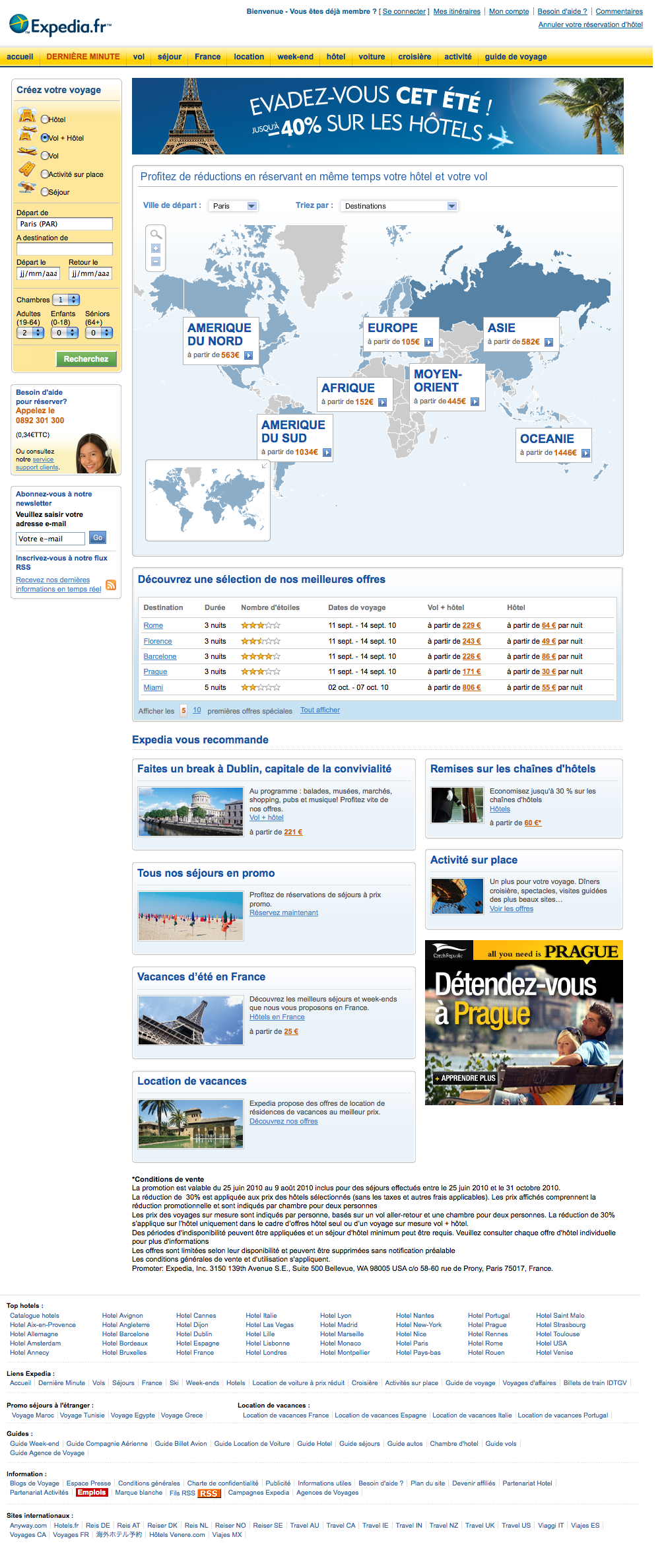Open the croisière nav tab

click(415, 57)
